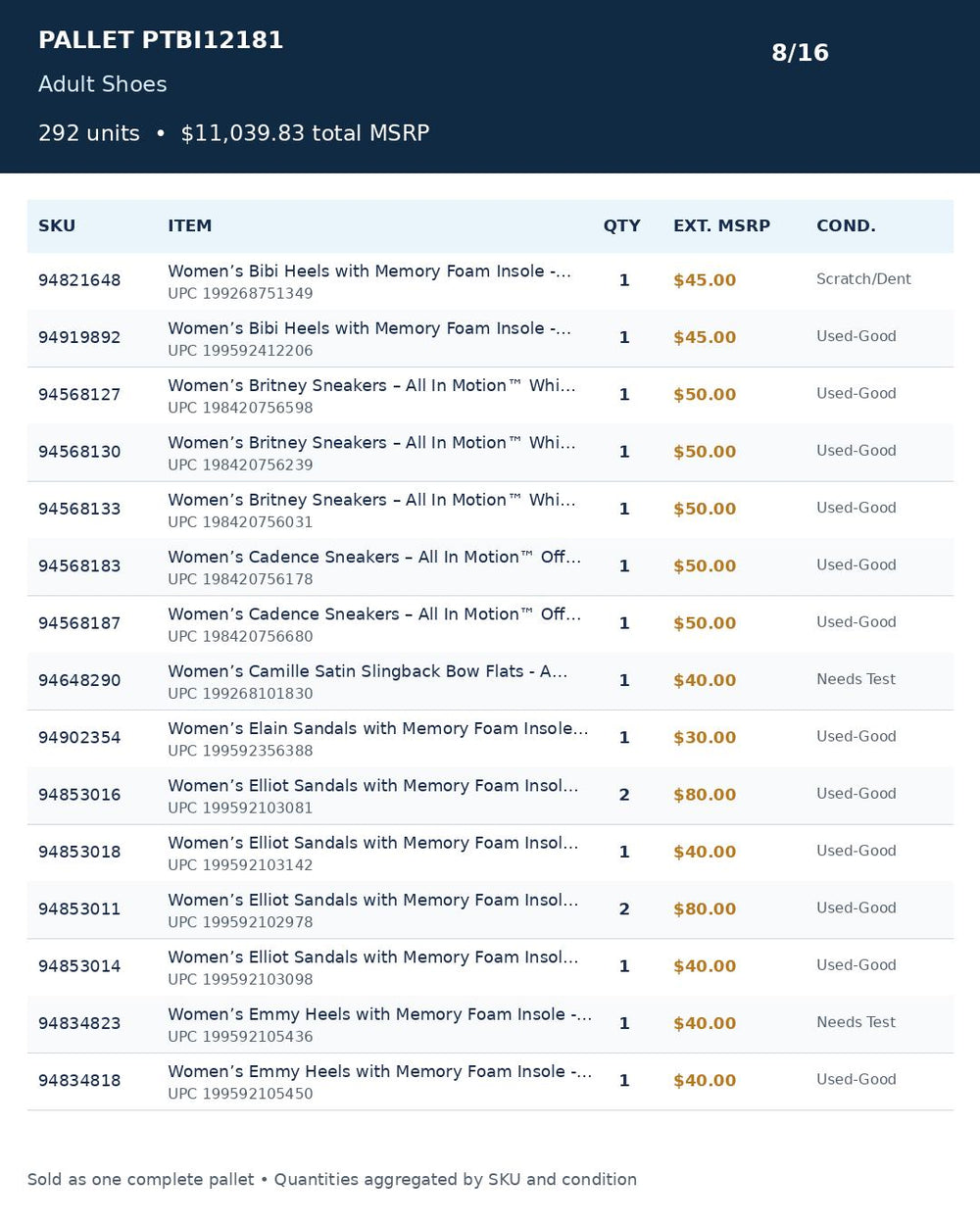Click UPC 199592102978 text
Screen dimensions: 980x1225
pos(240,922)
